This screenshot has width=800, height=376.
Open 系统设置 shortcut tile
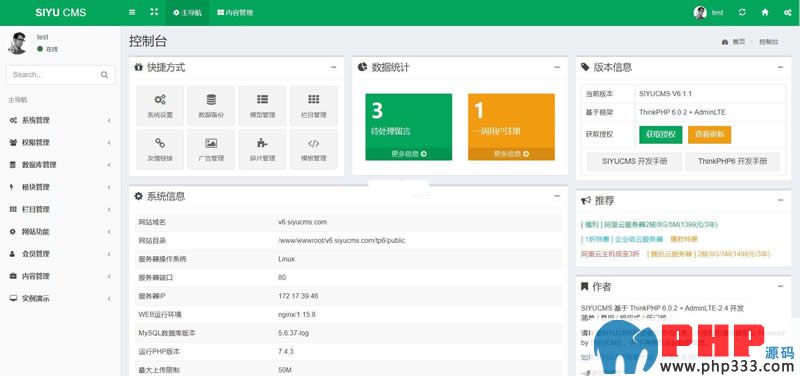click(x=160, y=106)
